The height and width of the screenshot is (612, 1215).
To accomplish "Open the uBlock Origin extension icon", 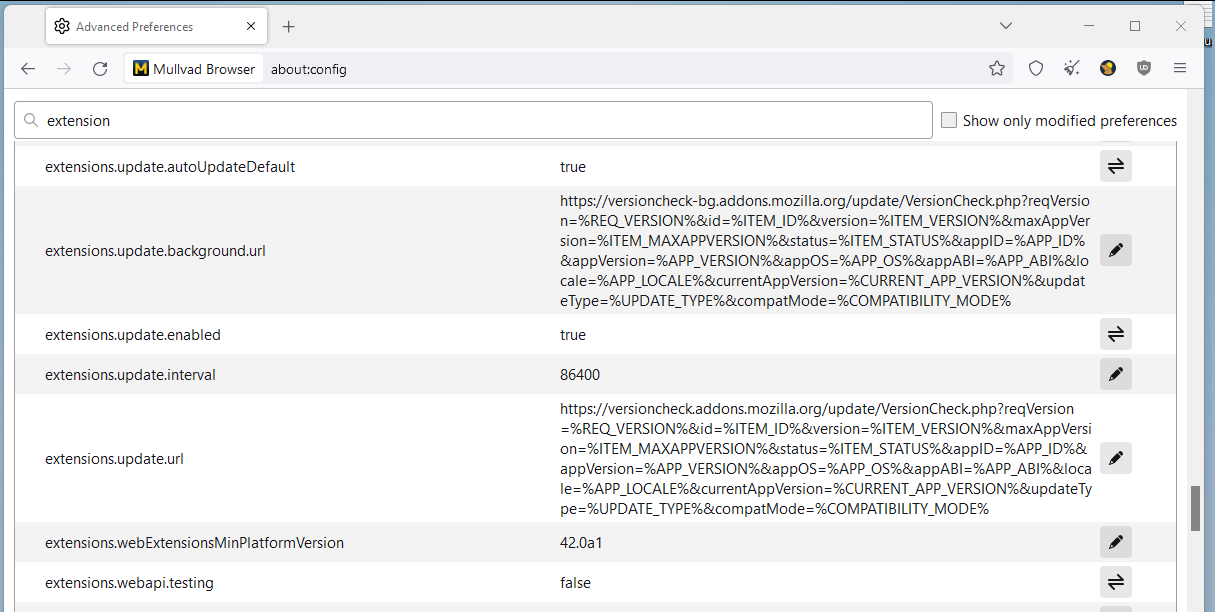I will pos(1144,69).
